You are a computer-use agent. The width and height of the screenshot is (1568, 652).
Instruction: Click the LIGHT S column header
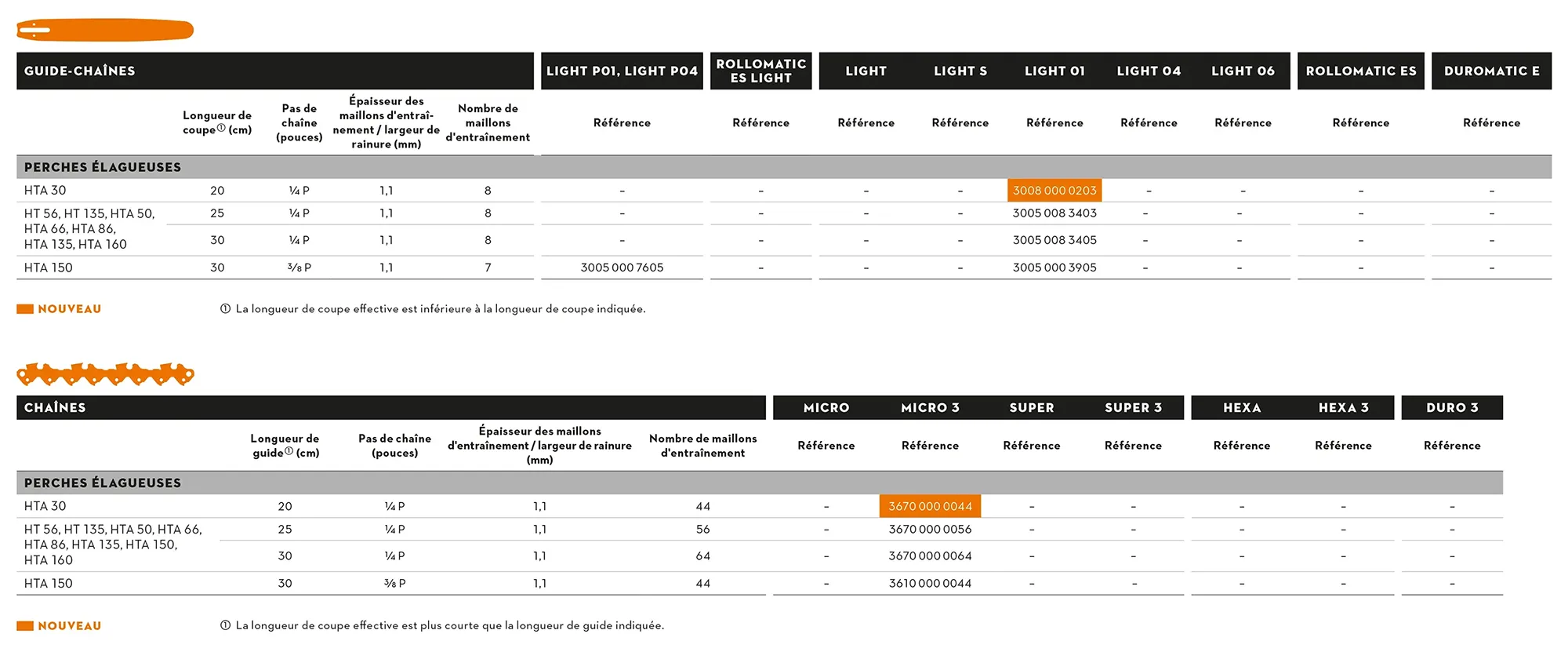960,71
